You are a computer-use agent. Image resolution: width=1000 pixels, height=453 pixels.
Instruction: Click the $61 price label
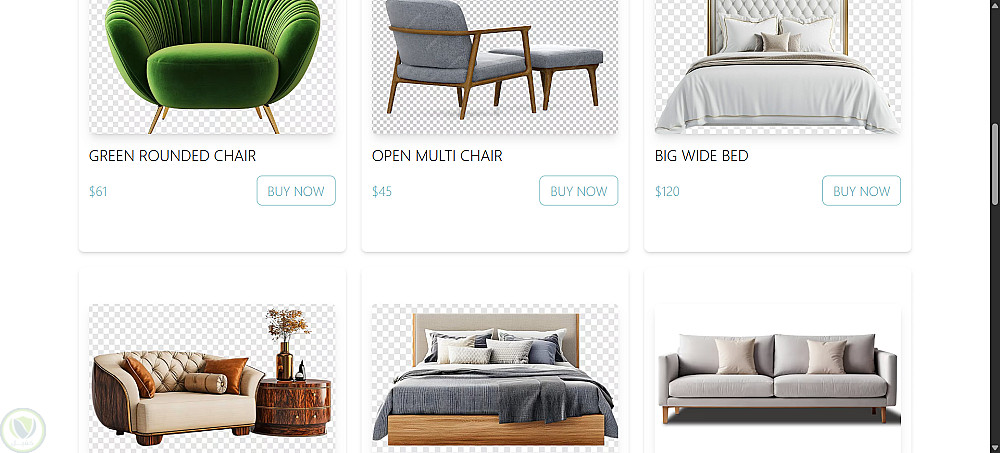pyautogui.click(x=98, y=191)
